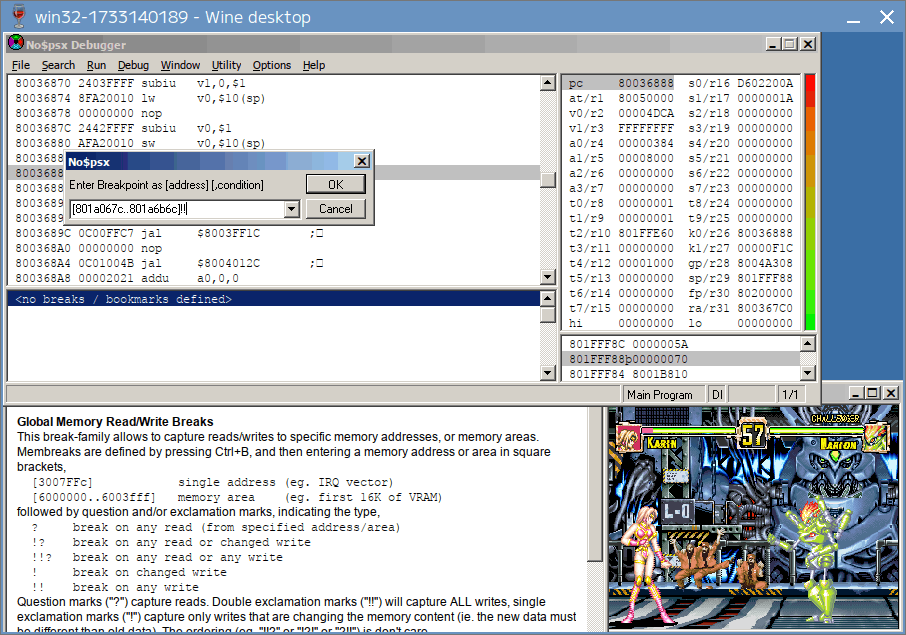Click the at/r1 register value 80050000
Screen dimensions: 906x635
coord(645,98)
